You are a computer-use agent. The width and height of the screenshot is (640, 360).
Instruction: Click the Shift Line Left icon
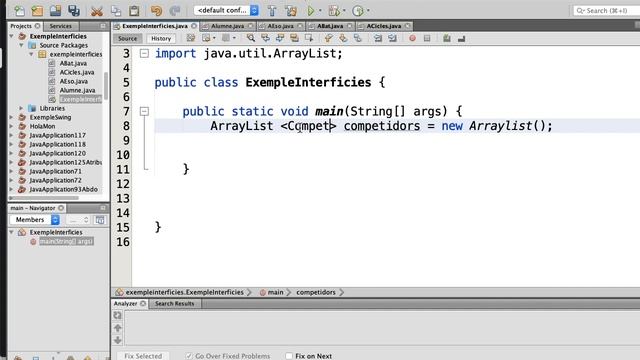378,38
